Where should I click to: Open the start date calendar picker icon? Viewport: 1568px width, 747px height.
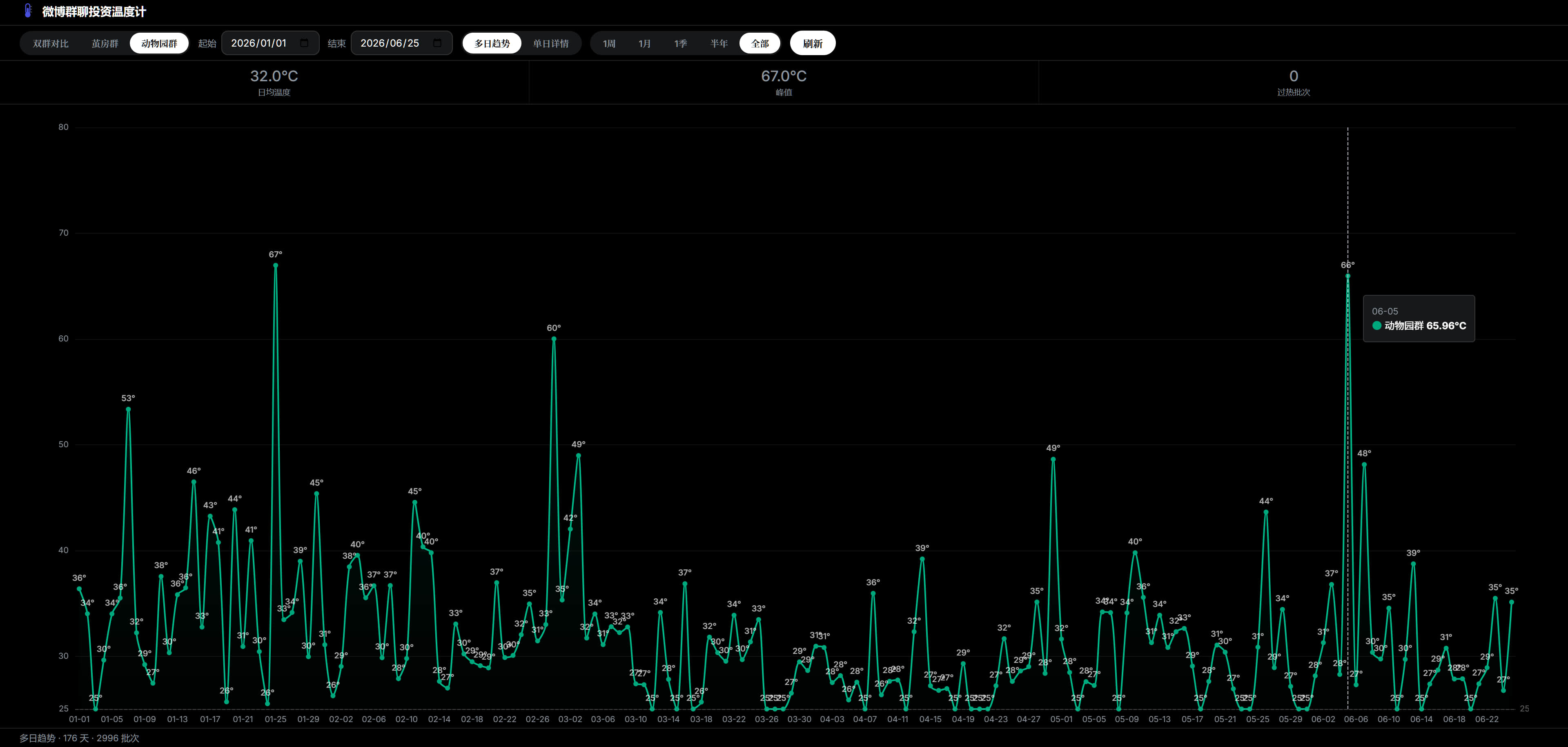[304, 43]
